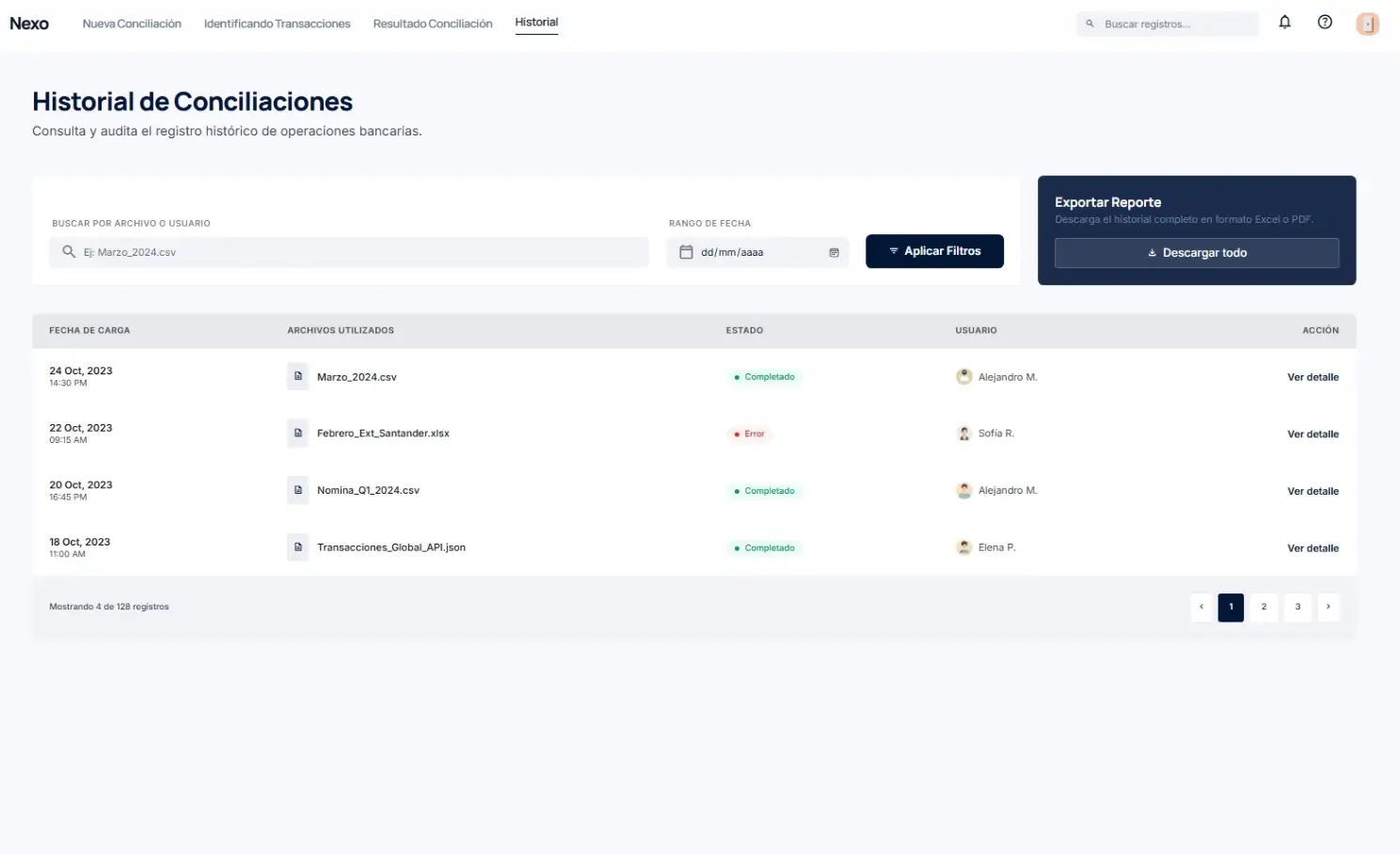Click Sofía R. avatar icon
Screen dimensions: 1400x854
pos(963,434)
